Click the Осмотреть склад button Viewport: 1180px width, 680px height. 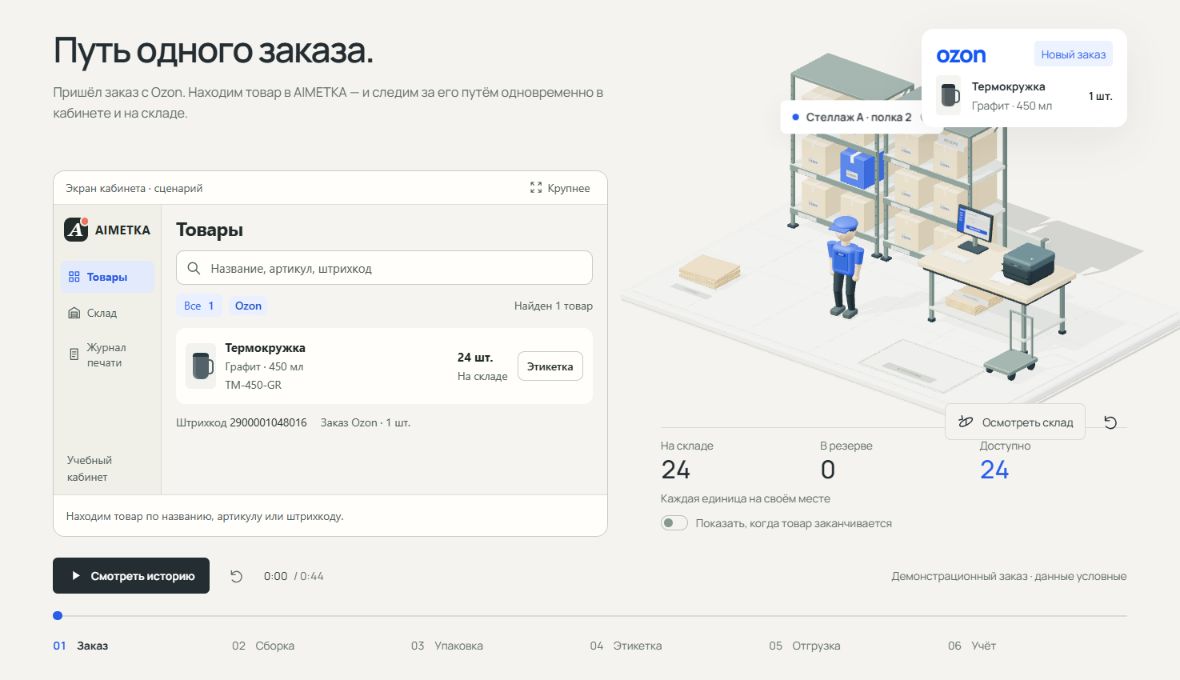[1015, 422]
